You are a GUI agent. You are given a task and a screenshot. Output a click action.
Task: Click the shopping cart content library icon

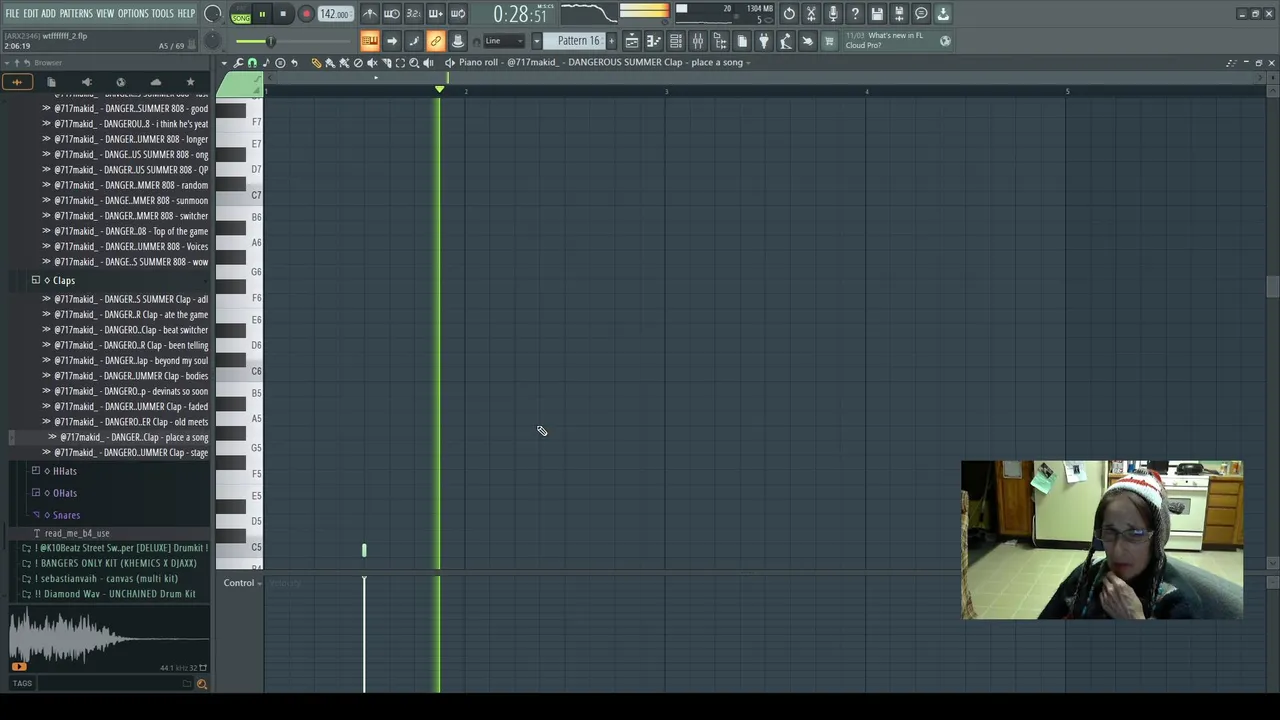point(828,41)
